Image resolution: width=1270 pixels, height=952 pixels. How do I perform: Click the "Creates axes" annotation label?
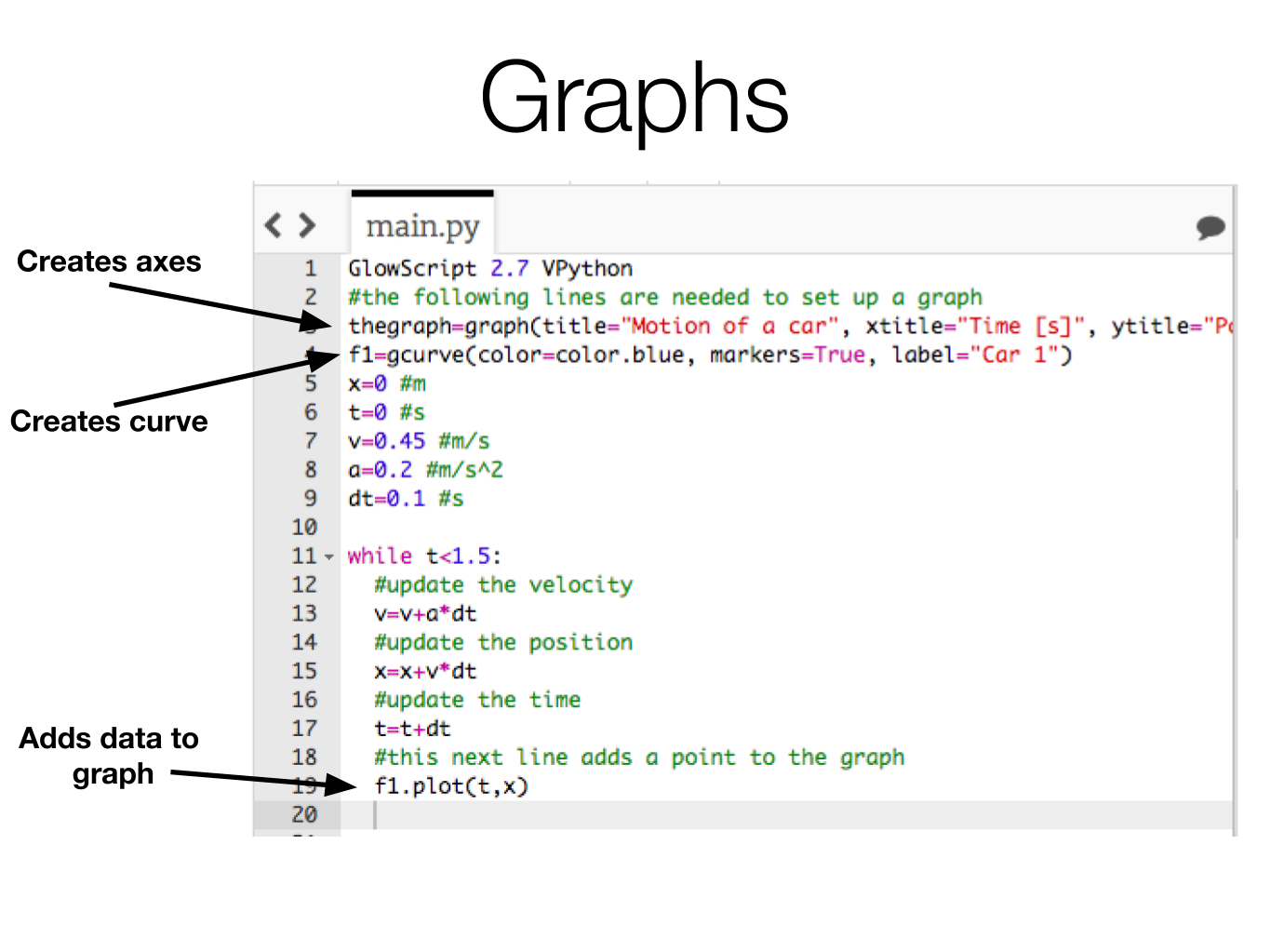tap(109, 261)
